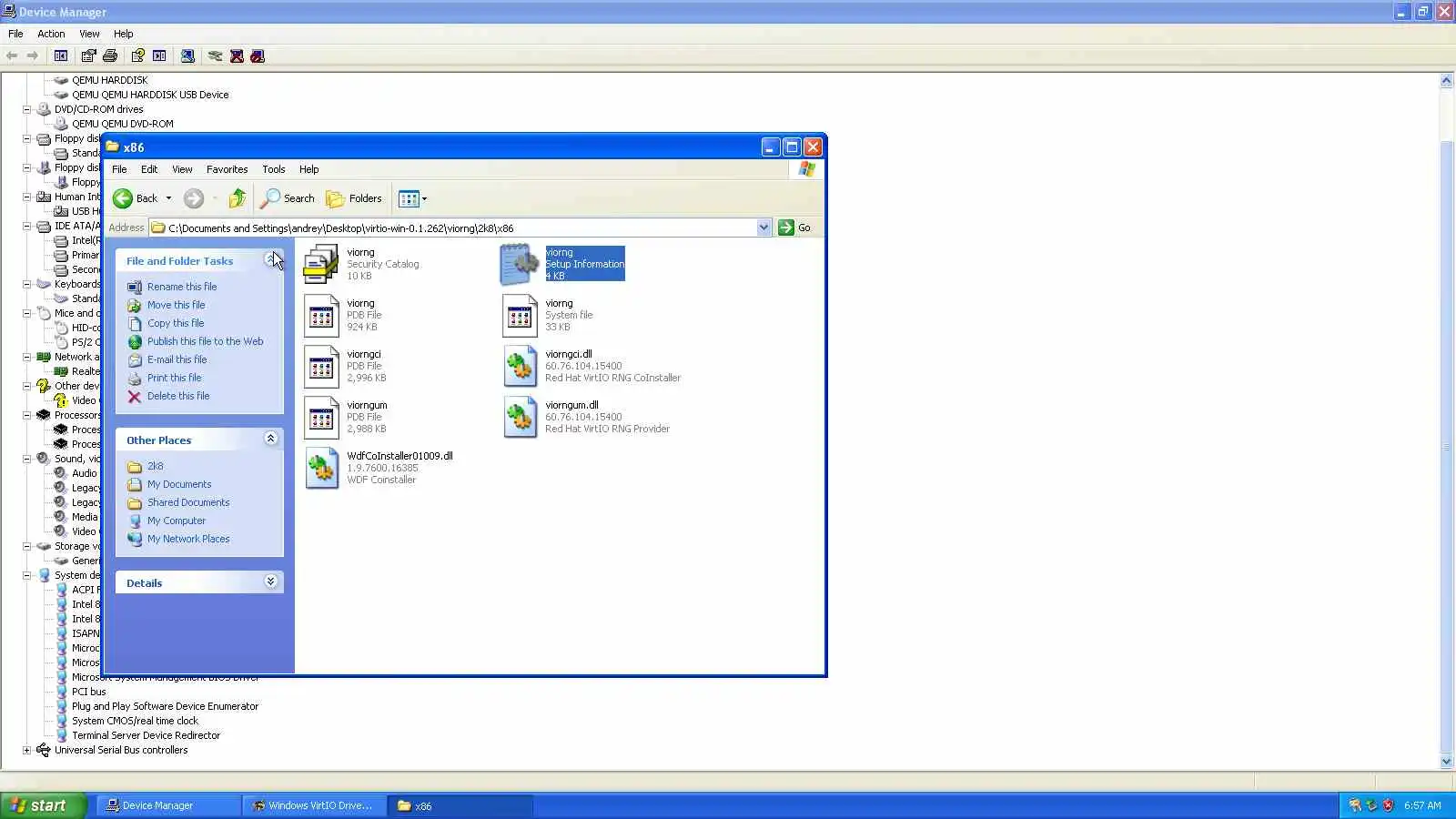Image resolution: width=1456 pixels, height=819 pixels.
Task: Open Action menu in Device Manager
Action: tap(51, 34)
